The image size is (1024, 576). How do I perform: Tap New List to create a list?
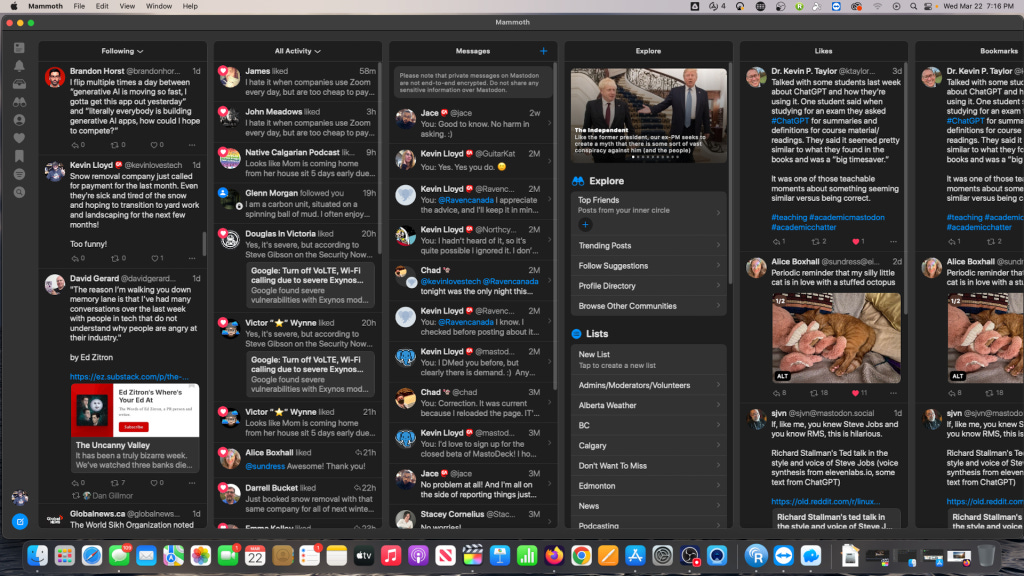click(648, 359)
